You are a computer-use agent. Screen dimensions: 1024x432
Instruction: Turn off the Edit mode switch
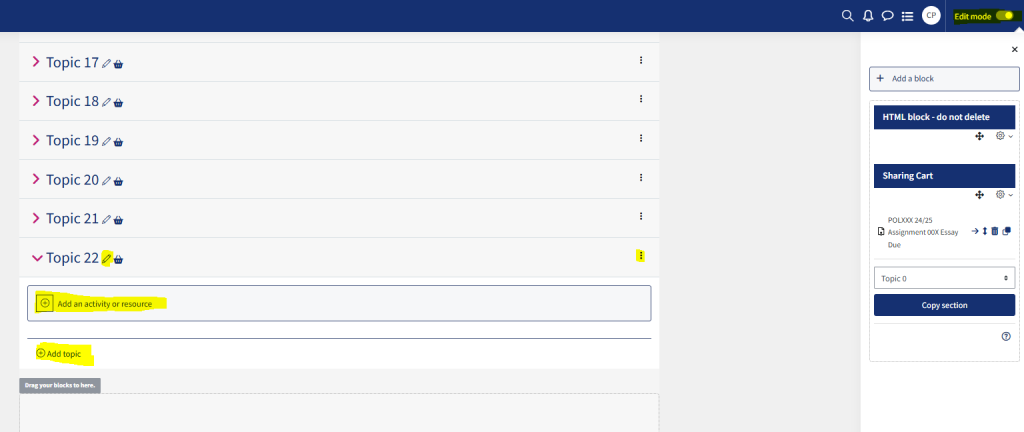[1004, 16]
